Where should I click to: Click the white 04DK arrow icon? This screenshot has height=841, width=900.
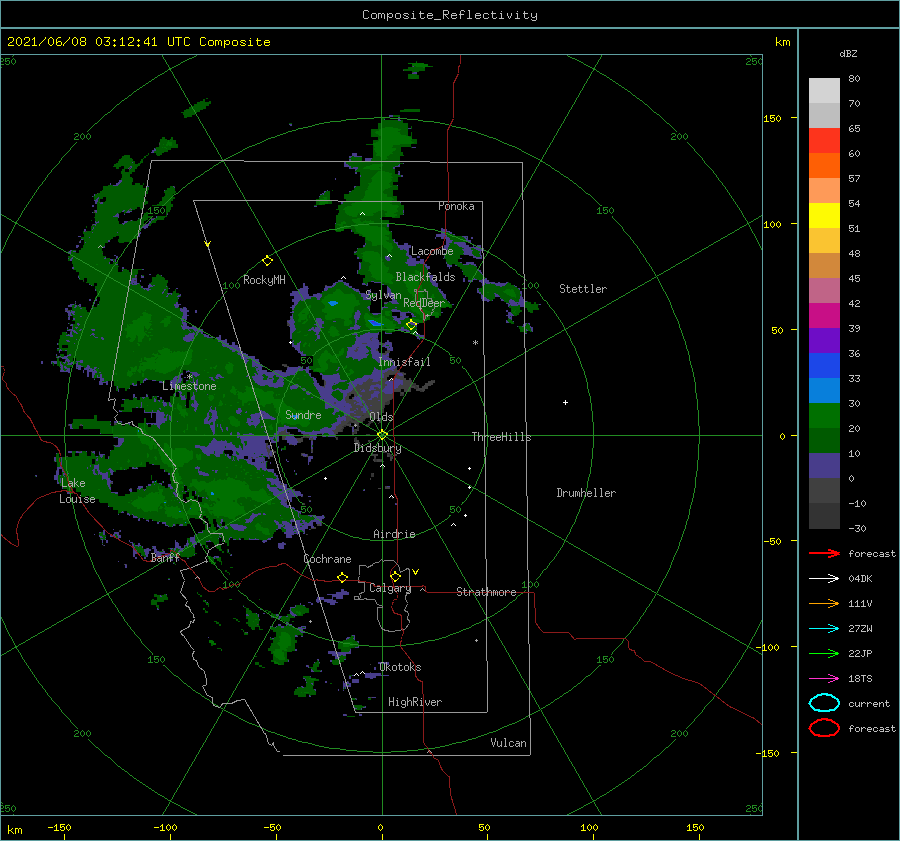pyautogui.click(x=824, y=579)
